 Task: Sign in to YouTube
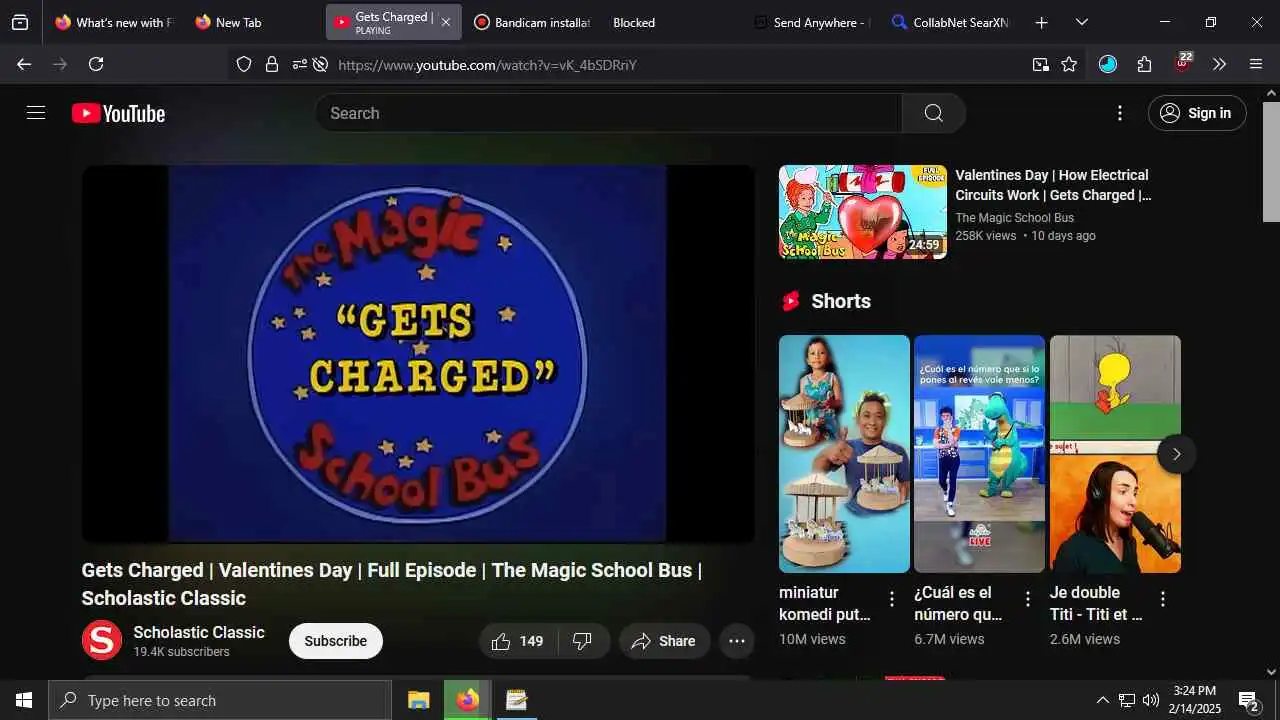1197,113
